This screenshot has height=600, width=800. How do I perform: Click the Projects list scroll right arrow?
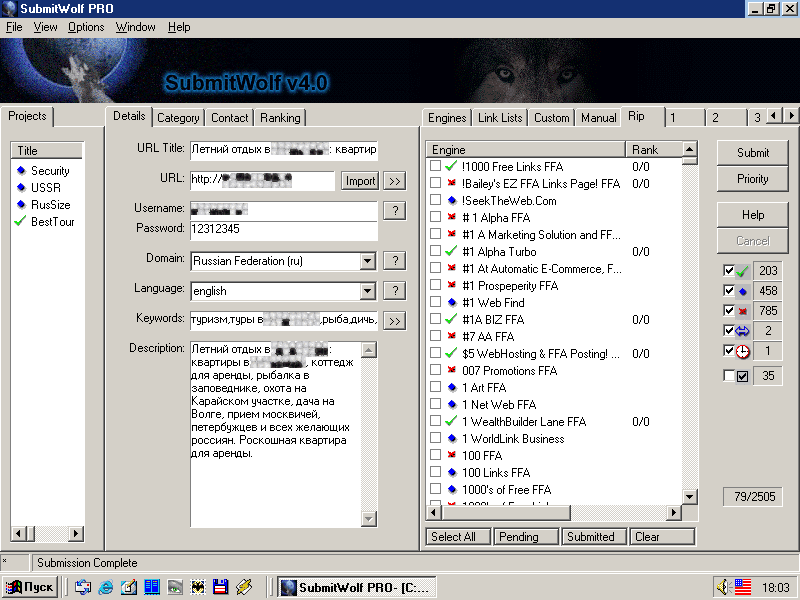coord(76,534)
